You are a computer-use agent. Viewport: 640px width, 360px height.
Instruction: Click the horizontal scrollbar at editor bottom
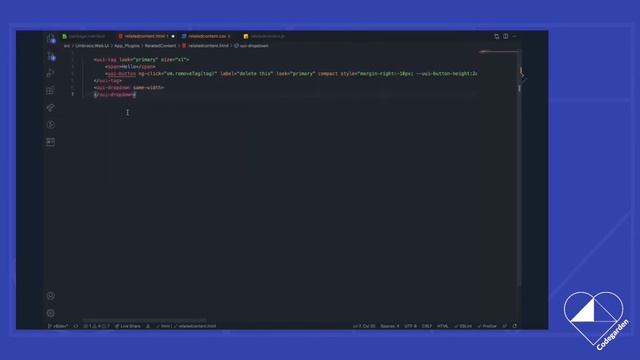tap(145, 320)
